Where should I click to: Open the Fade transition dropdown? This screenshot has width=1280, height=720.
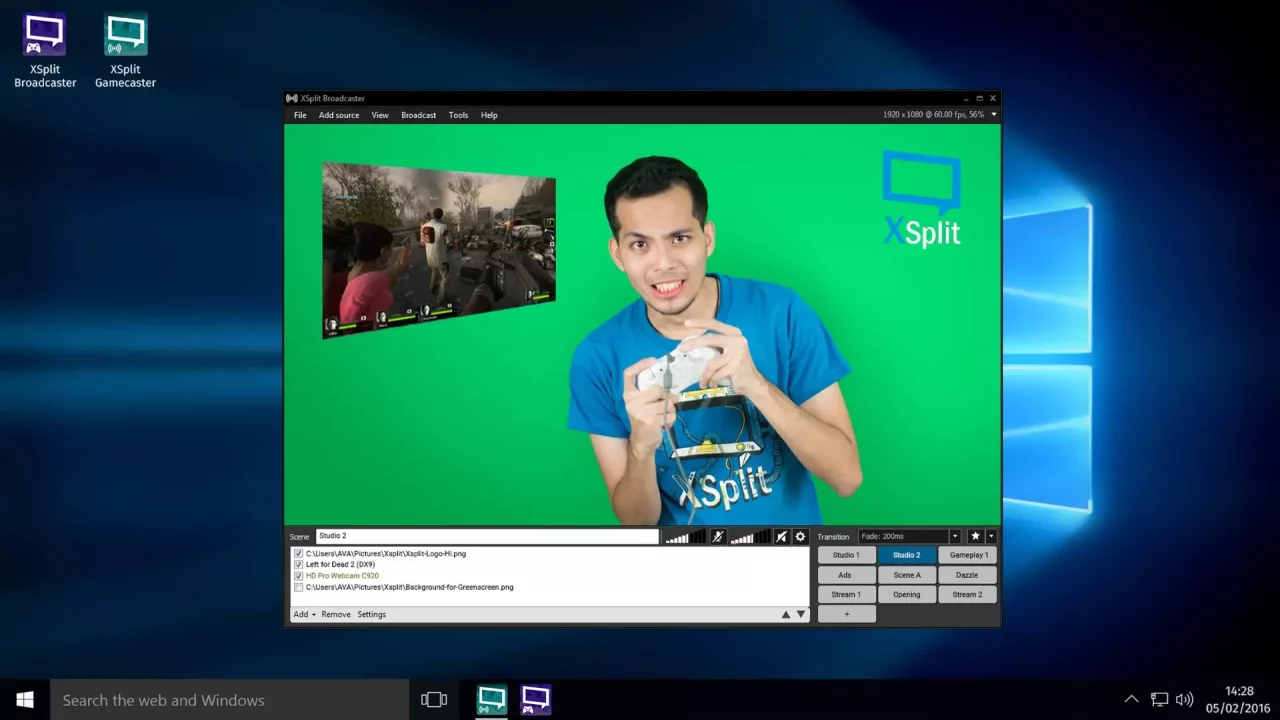956,536
